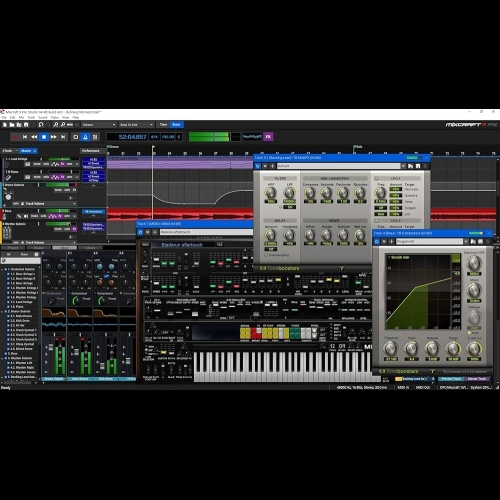Click the purple master FX button
The height and width of the screenshot is (500, 500).
pos(268,137)
